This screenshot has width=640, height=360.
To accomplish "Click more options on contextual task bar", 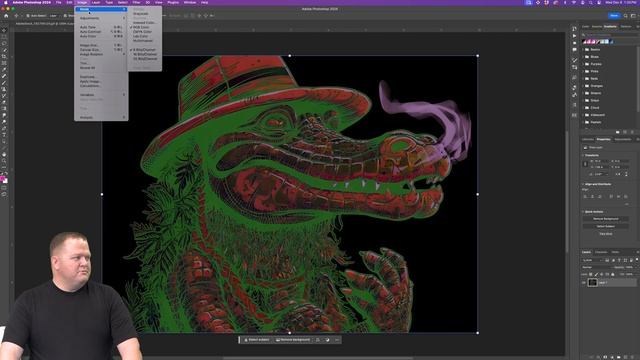I will pyautogui.click(x=337, y=340).
